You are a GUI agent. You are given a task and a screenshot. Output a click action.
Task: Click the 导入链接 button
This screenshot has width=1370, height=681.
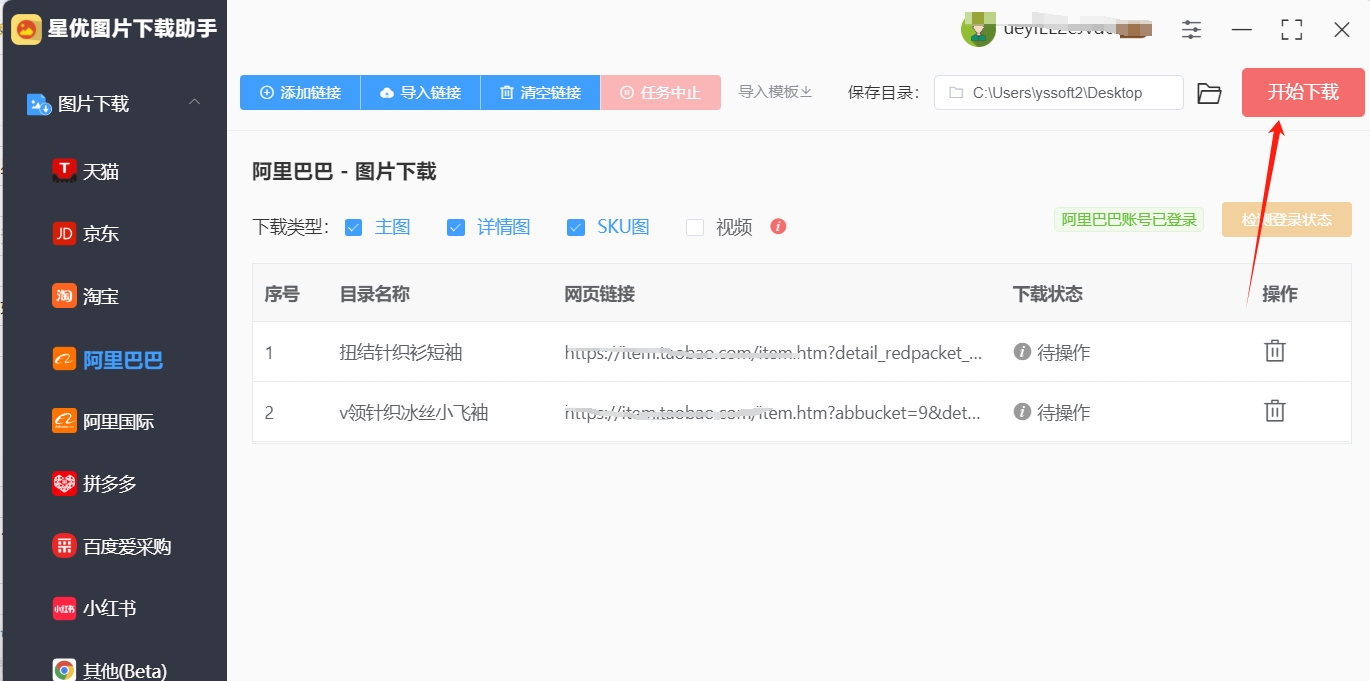(420, 93)
